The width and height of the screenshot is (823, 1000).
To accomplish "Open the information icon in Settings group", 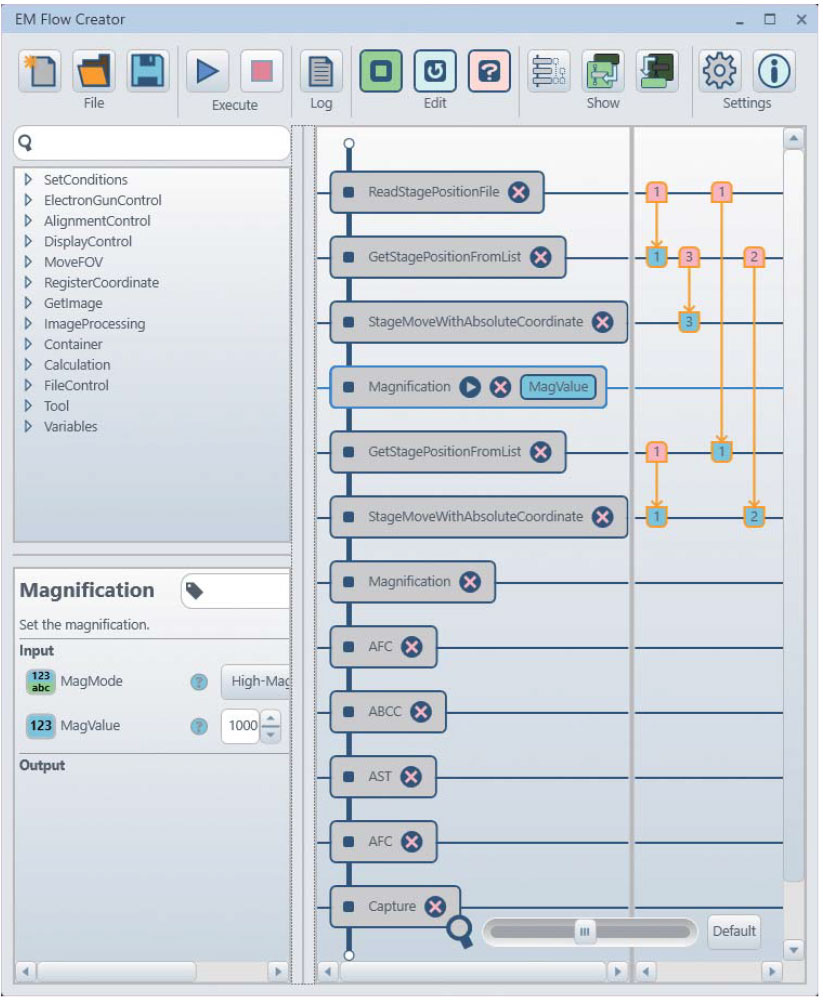I will tap(773, 71).
